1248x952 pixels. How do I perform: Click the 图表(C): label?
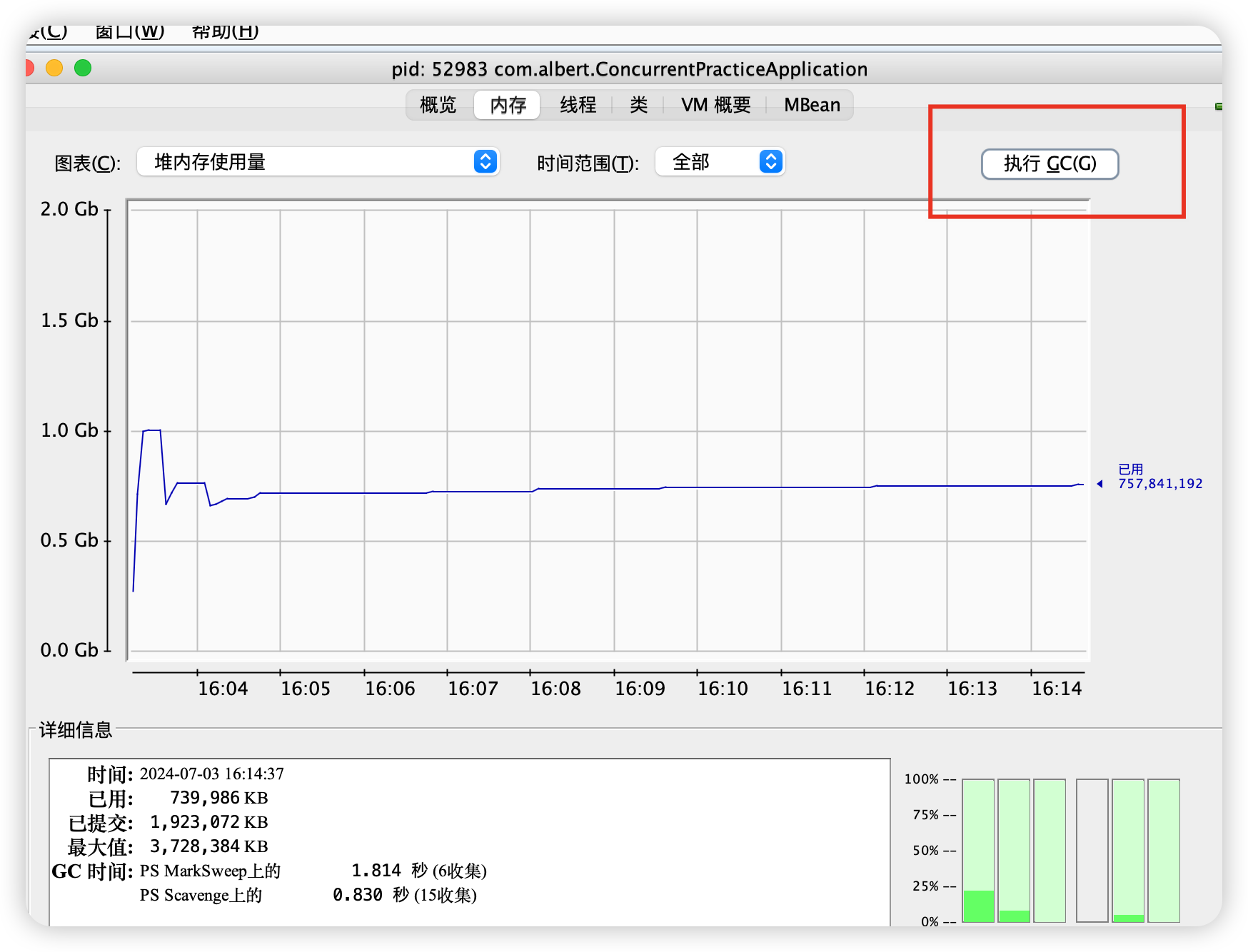pos(88,163)
